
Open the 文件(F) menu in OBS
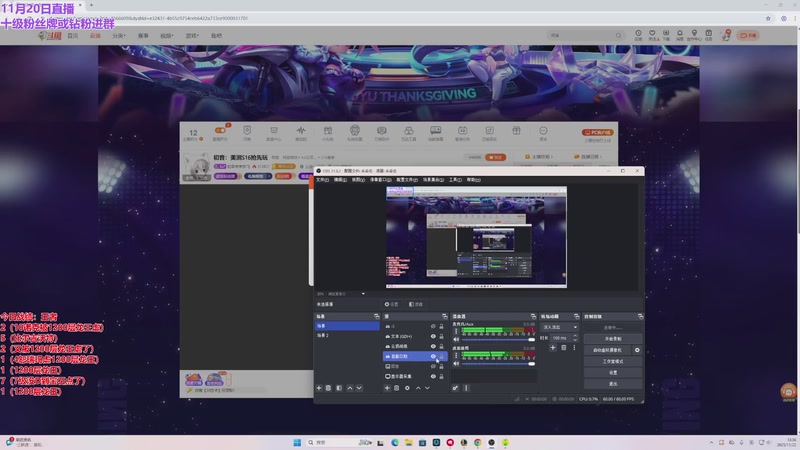322,180
